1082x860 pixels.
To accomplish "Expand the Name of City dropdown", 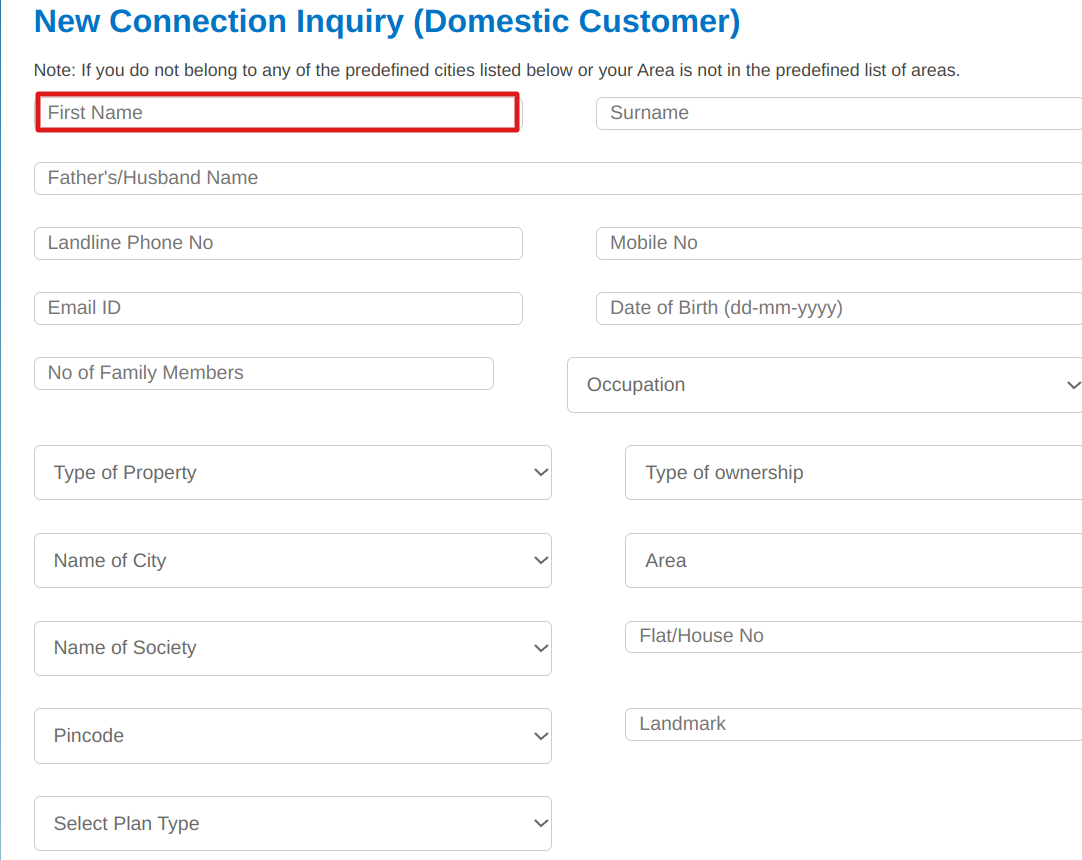I will [292, 561].
